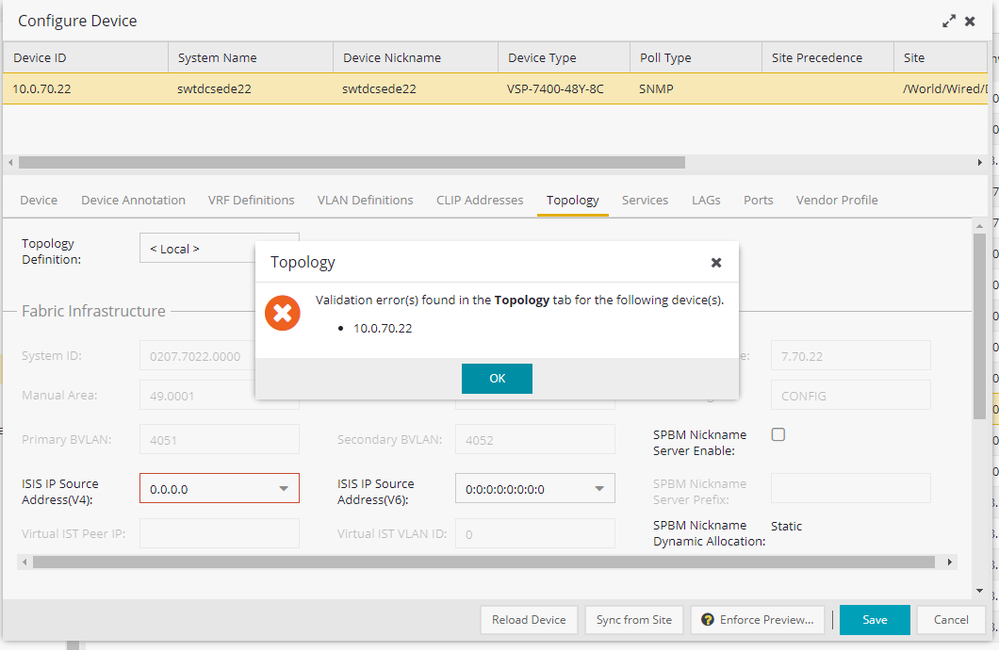Cancel the device configuration

pos(951,620)
